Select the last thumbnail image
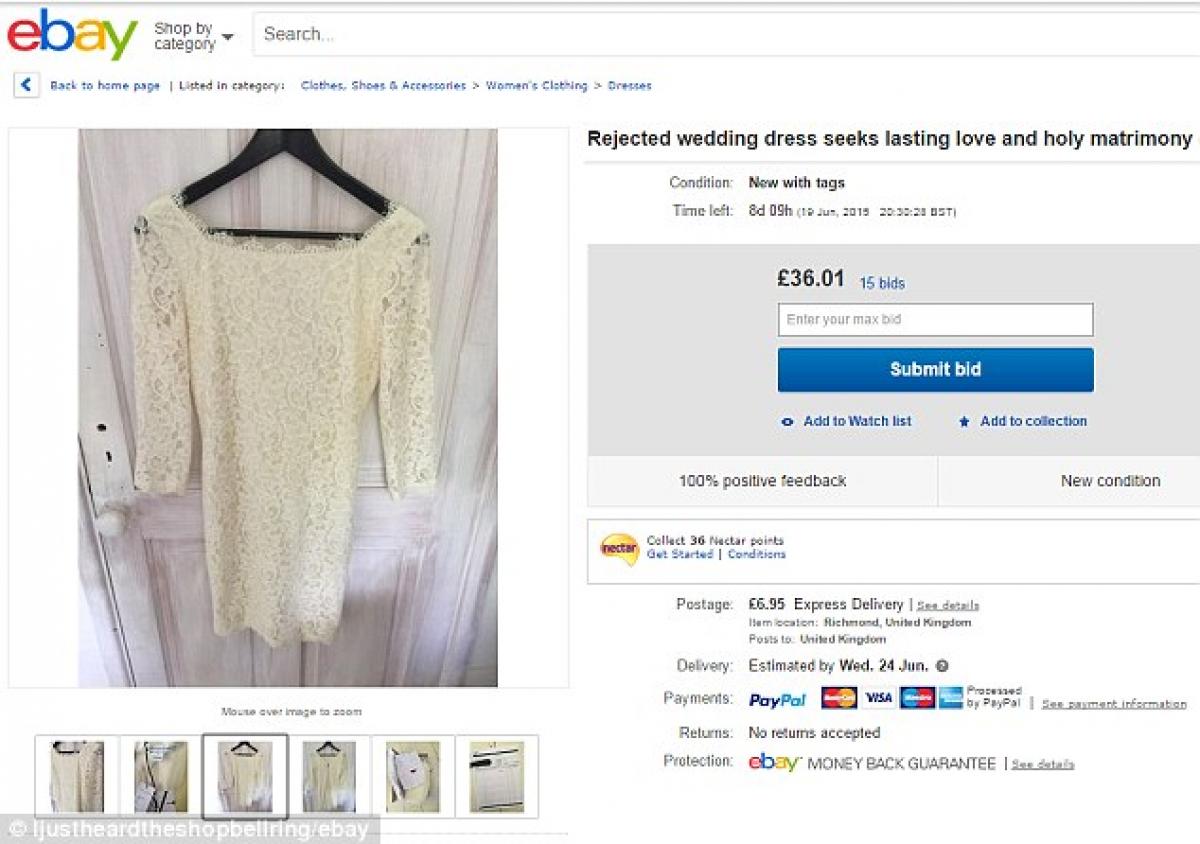Screen dimensions: 1200x844 click(x=497, y=776)
